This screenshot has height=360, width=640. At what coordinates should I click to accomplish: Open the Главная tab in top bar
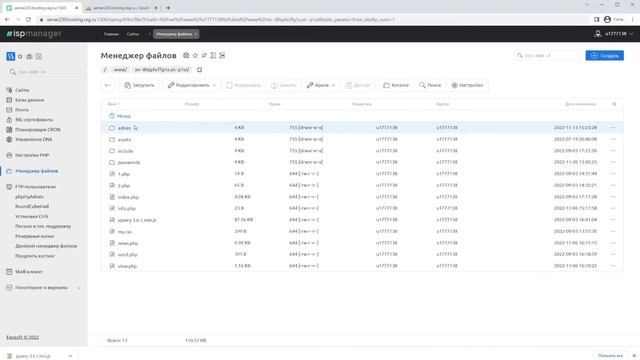pos(111,34)
